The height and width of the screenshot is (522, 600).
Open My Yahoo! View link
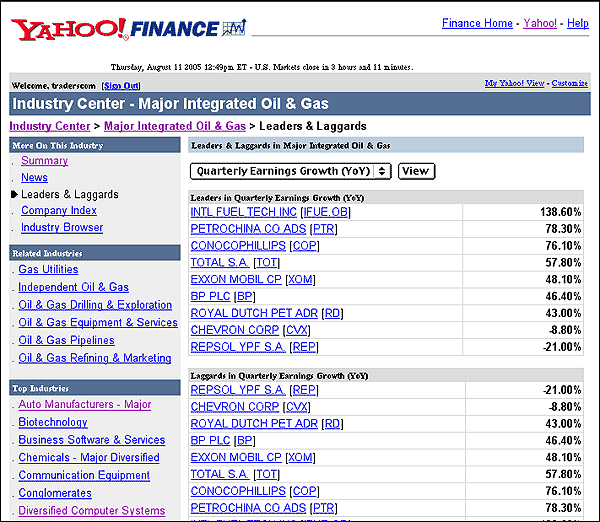click(514, 83)
